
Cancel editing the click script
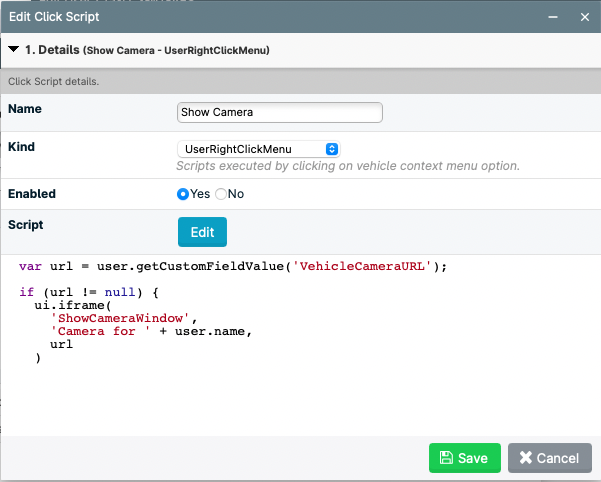pyautogui.click(x=550, y=458)
